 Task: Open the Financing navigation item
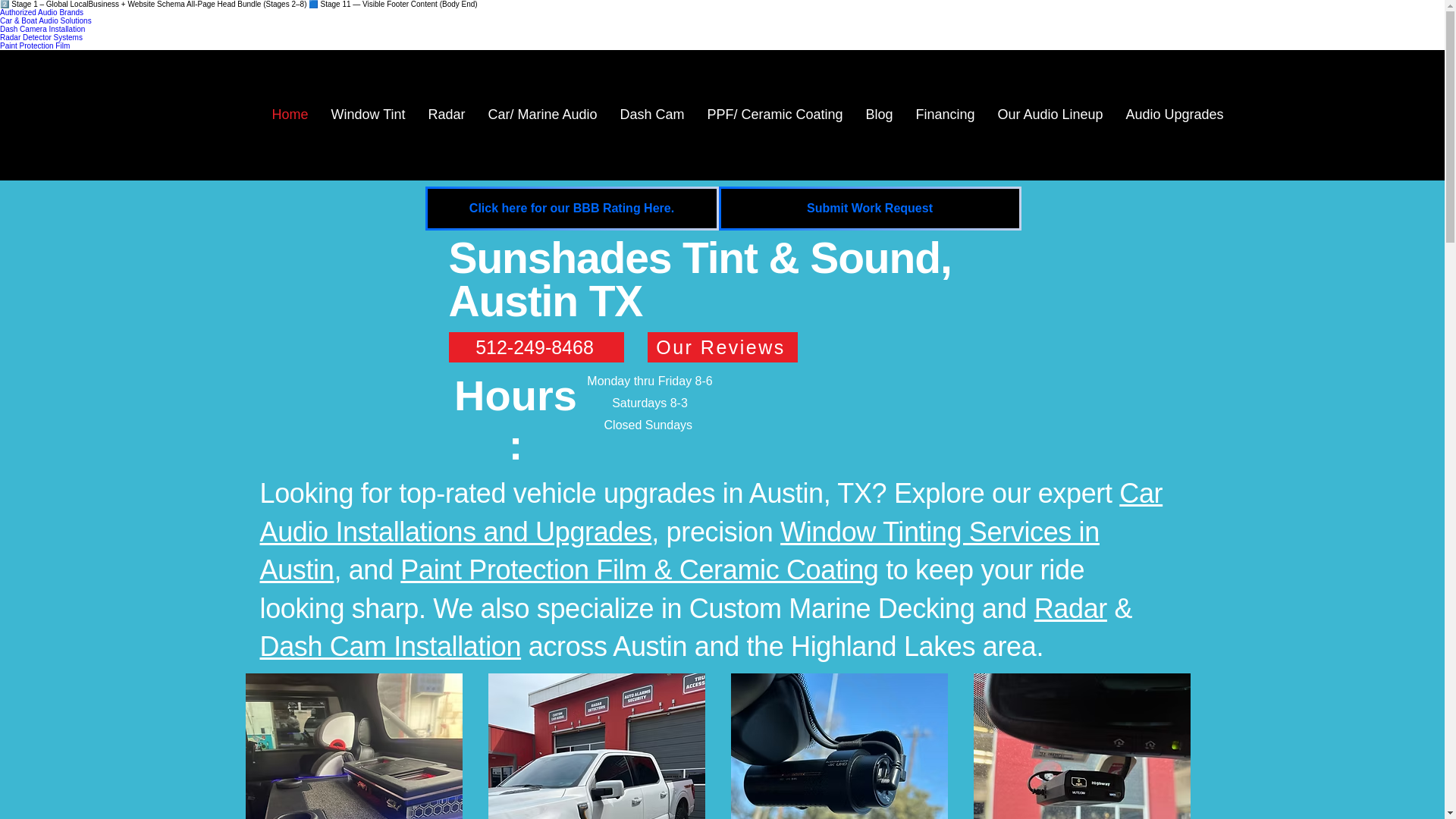point(944,115)
